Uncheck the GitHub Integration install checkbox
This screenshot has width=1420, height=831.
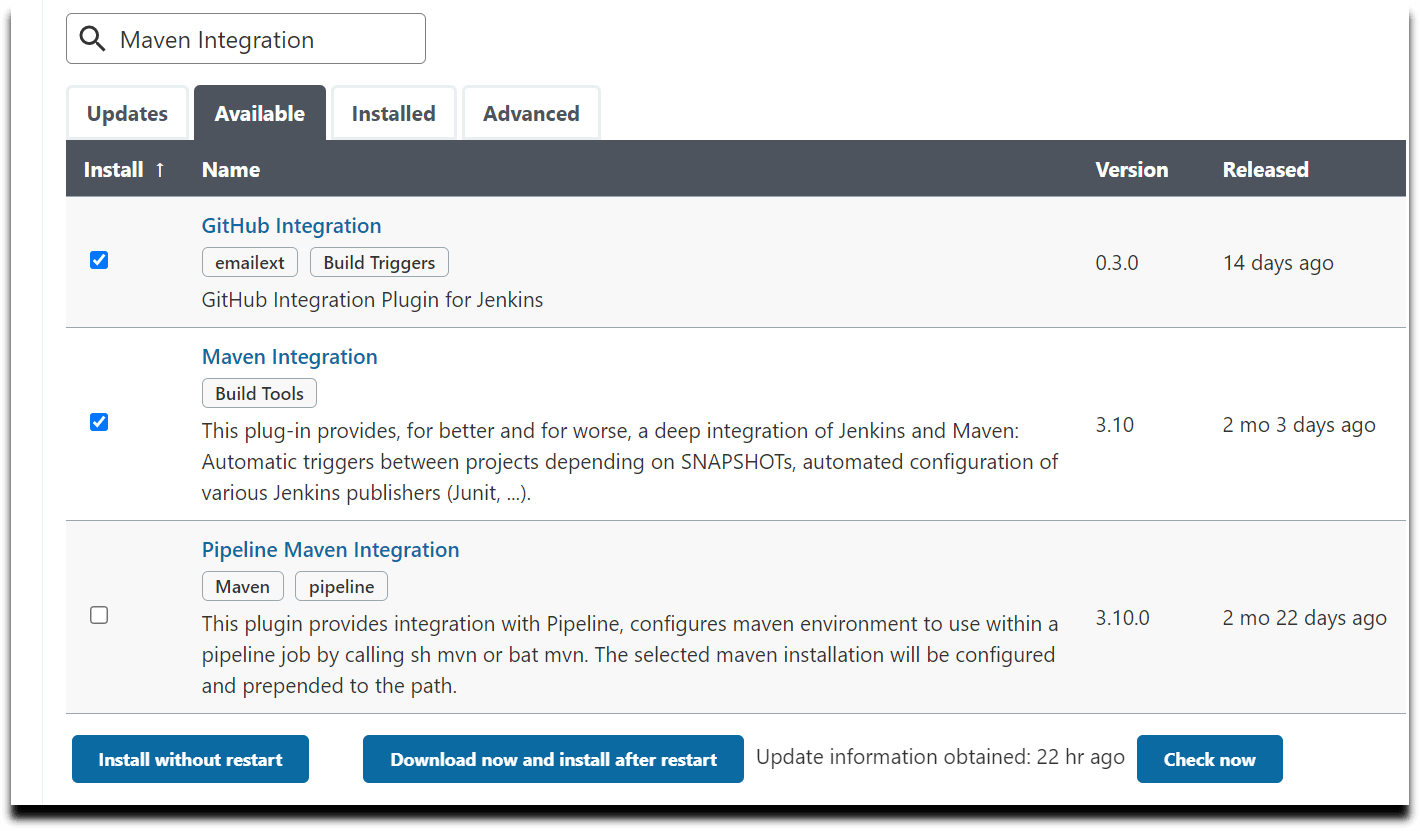[x=99, y=259]
